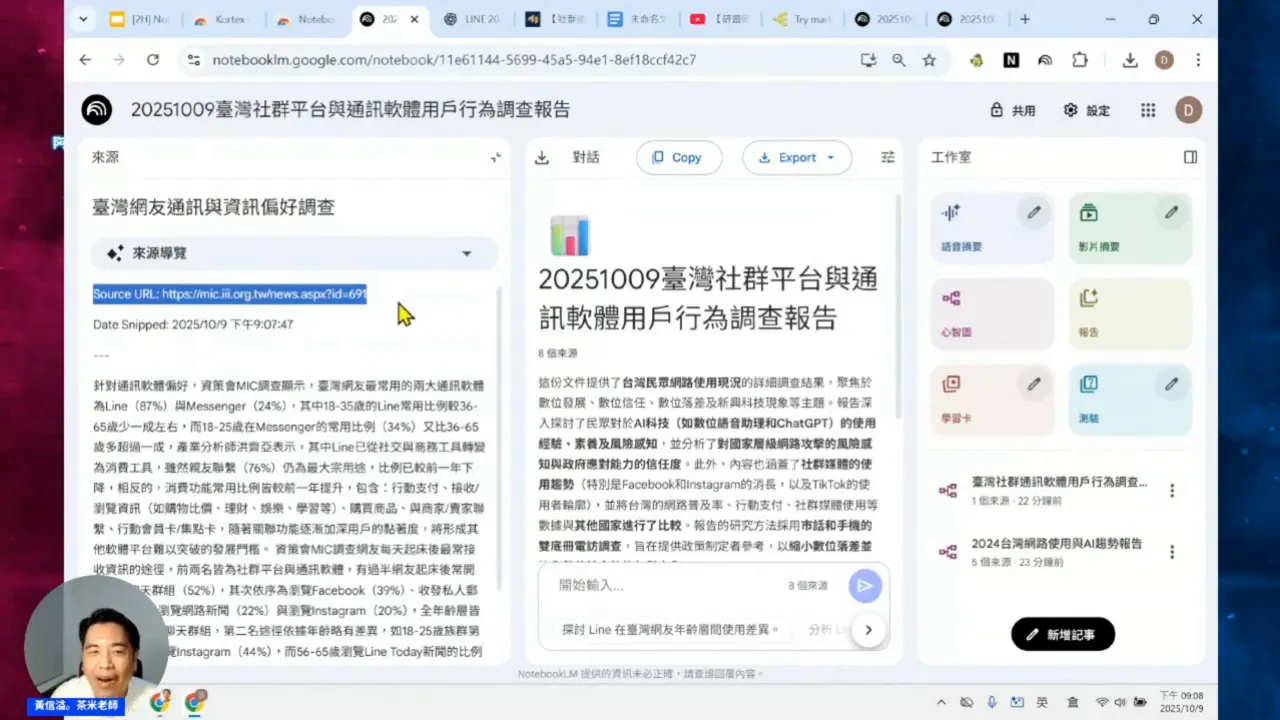Screen dimensions: 1280x720
Task: Click the notebook title 20251009臺灣社群平台
Action: point(351,110)
